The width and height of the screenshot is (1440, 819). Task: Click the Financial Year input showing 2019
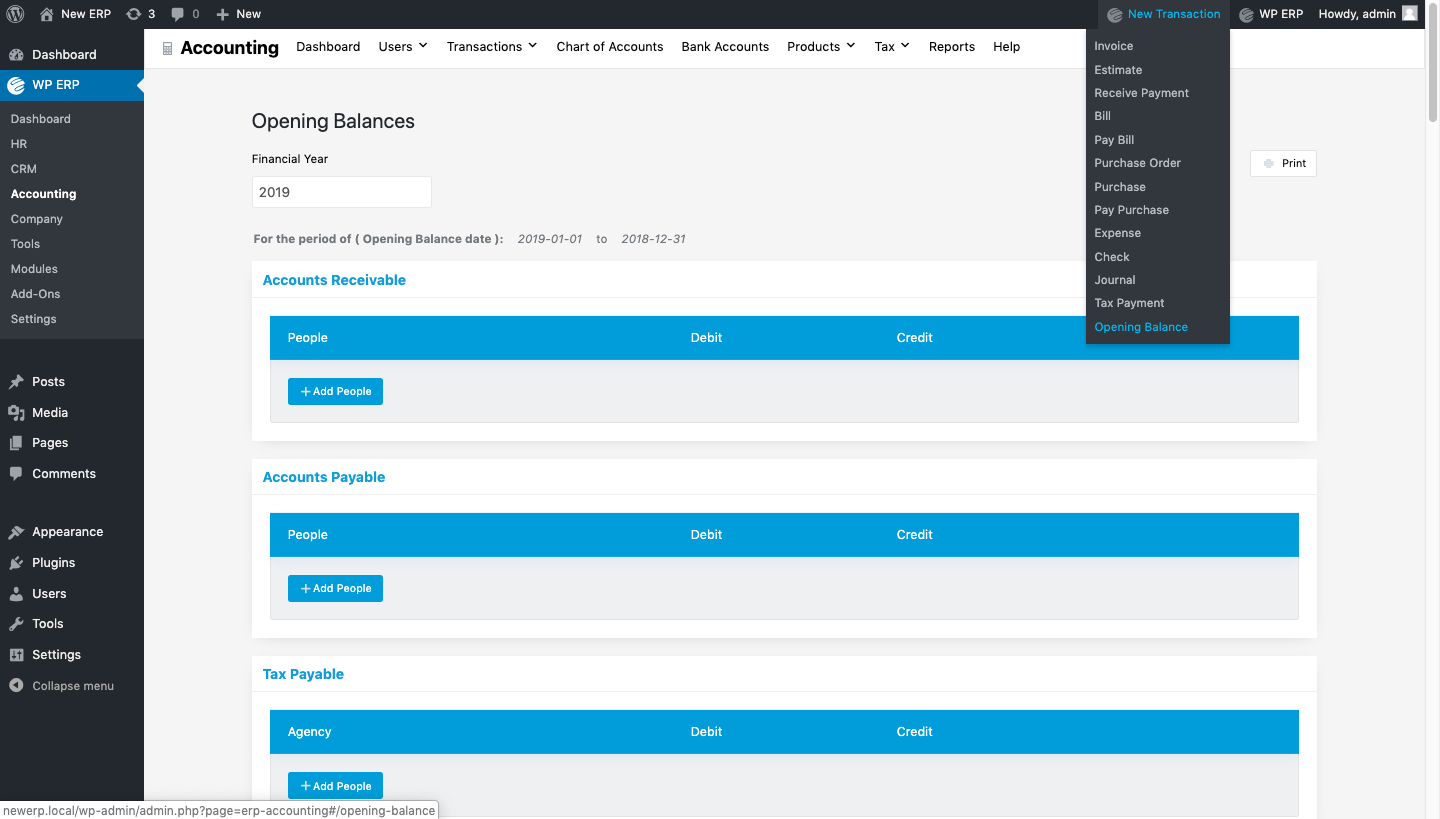[341, 192]
